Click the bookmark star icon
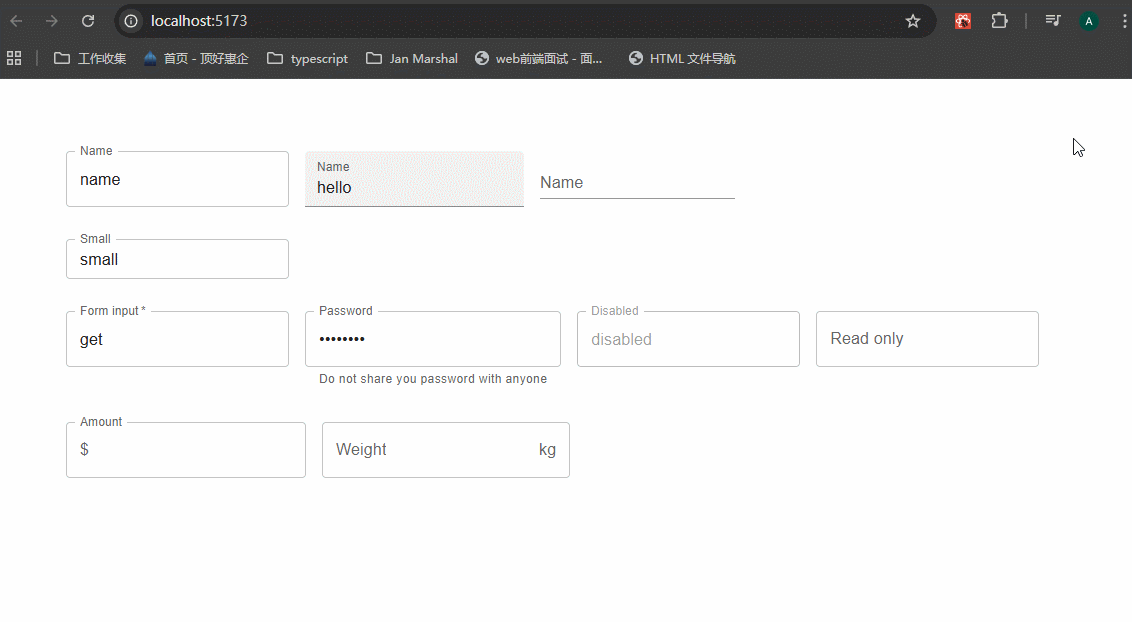The height and width of the screenshot is (622, 1132). click(912, 21)
